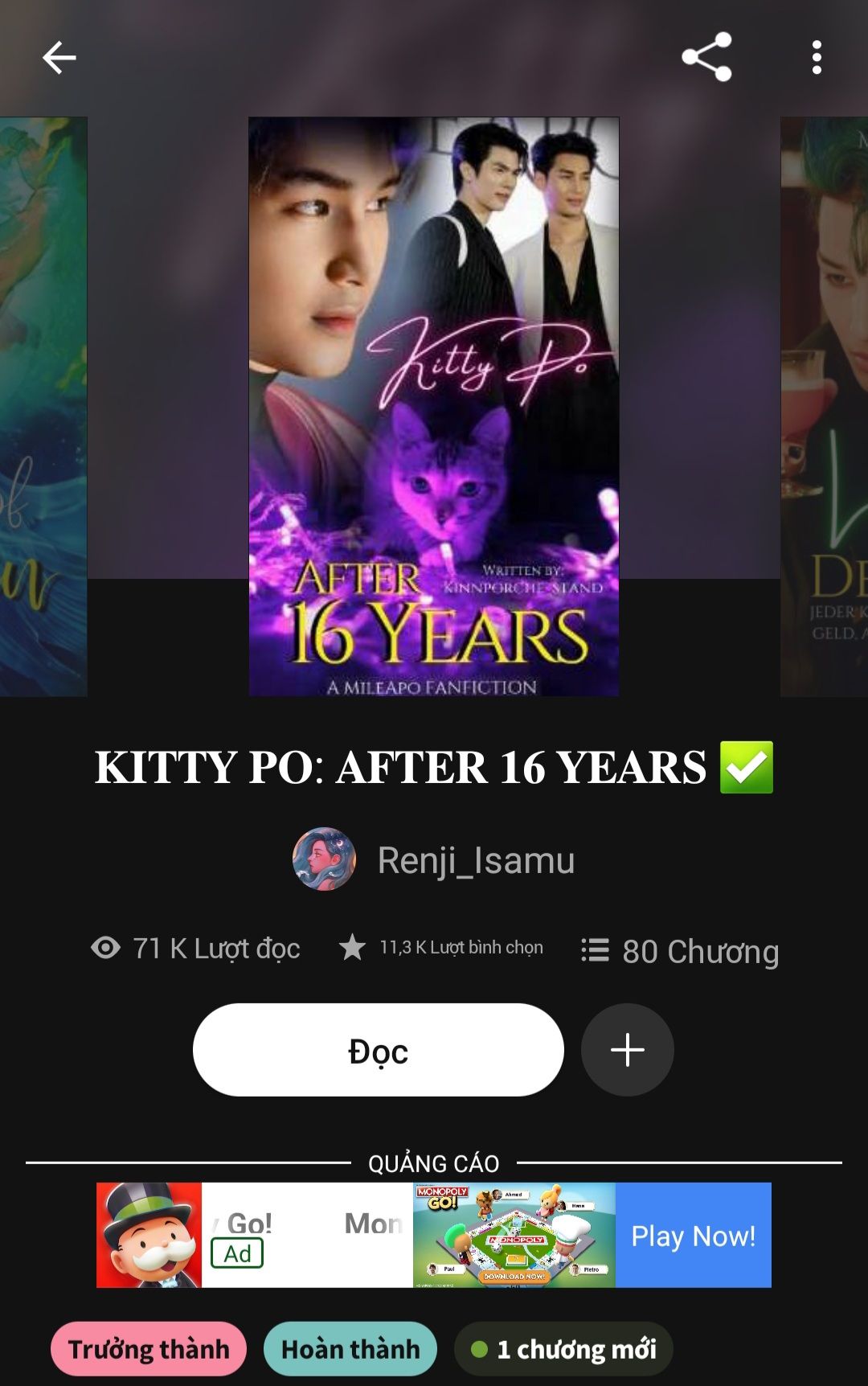The width and height of the screenshot is (868, 1386).
Task: Open the three-dot overflow menu
Action: tap(817, 58)
